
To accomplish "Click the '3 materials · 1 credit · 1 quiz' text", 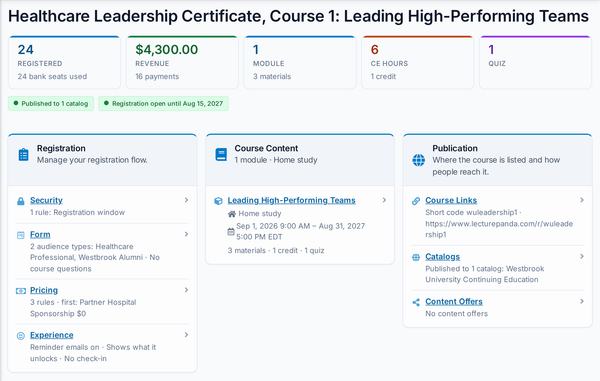I will tap(276, 251).
